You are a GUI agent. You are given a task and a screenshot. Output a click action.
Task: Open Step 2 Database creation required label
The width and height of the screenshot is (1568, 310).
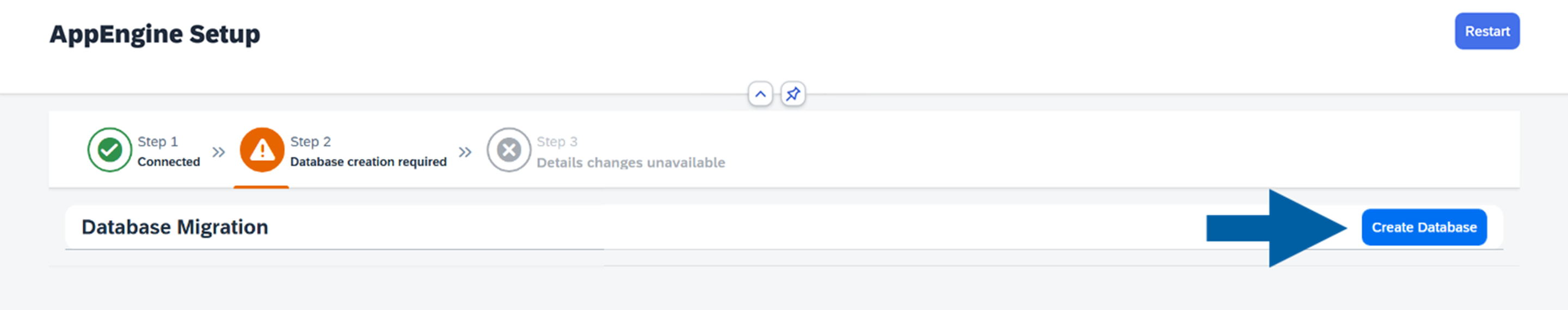click(368, 151)
